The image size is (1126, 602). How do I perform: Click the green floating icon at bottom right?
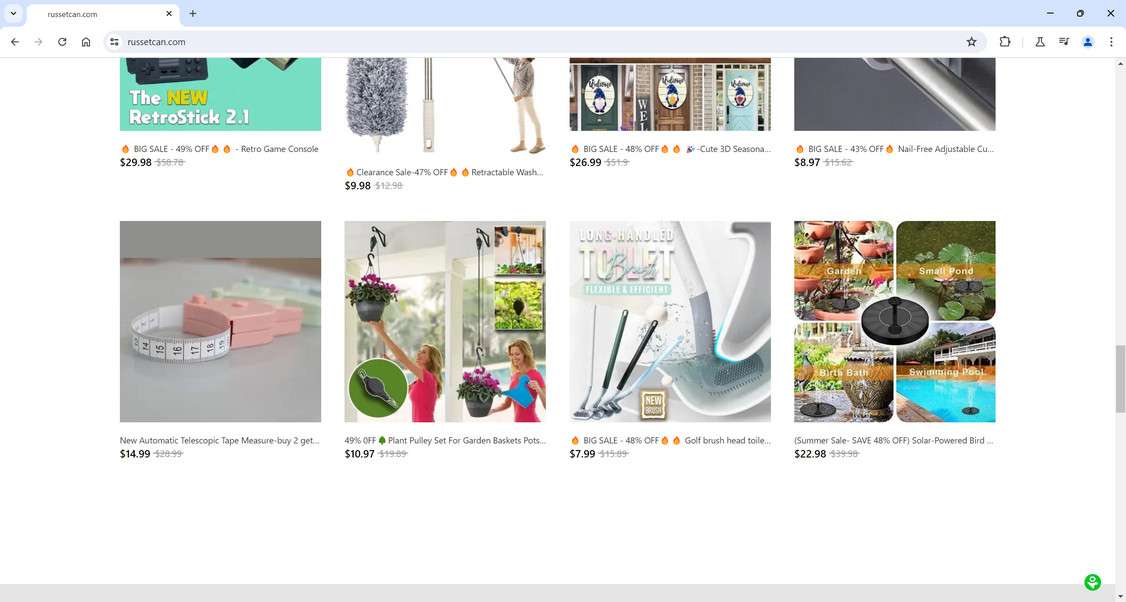click(1092, 582)
